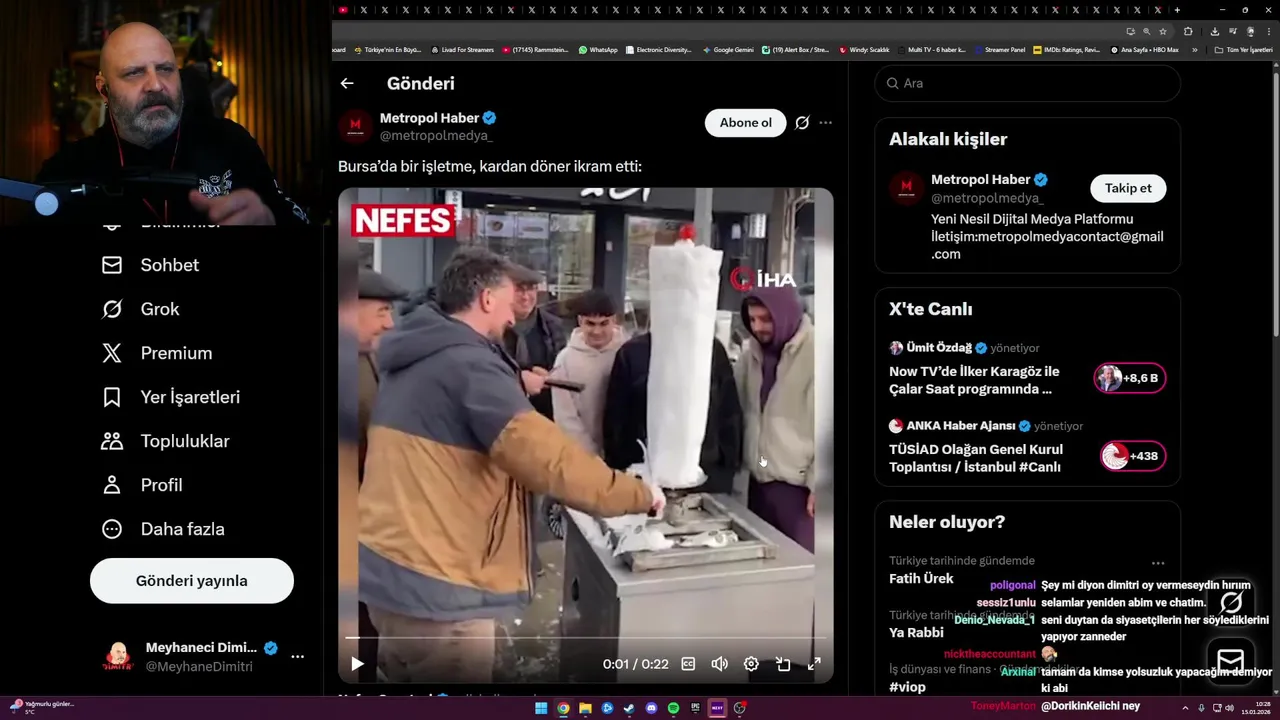Open Tüm Yer İşaretleri folder
The width and height of the screenshot is (1280, 720).
click(x=1243, y=50)
